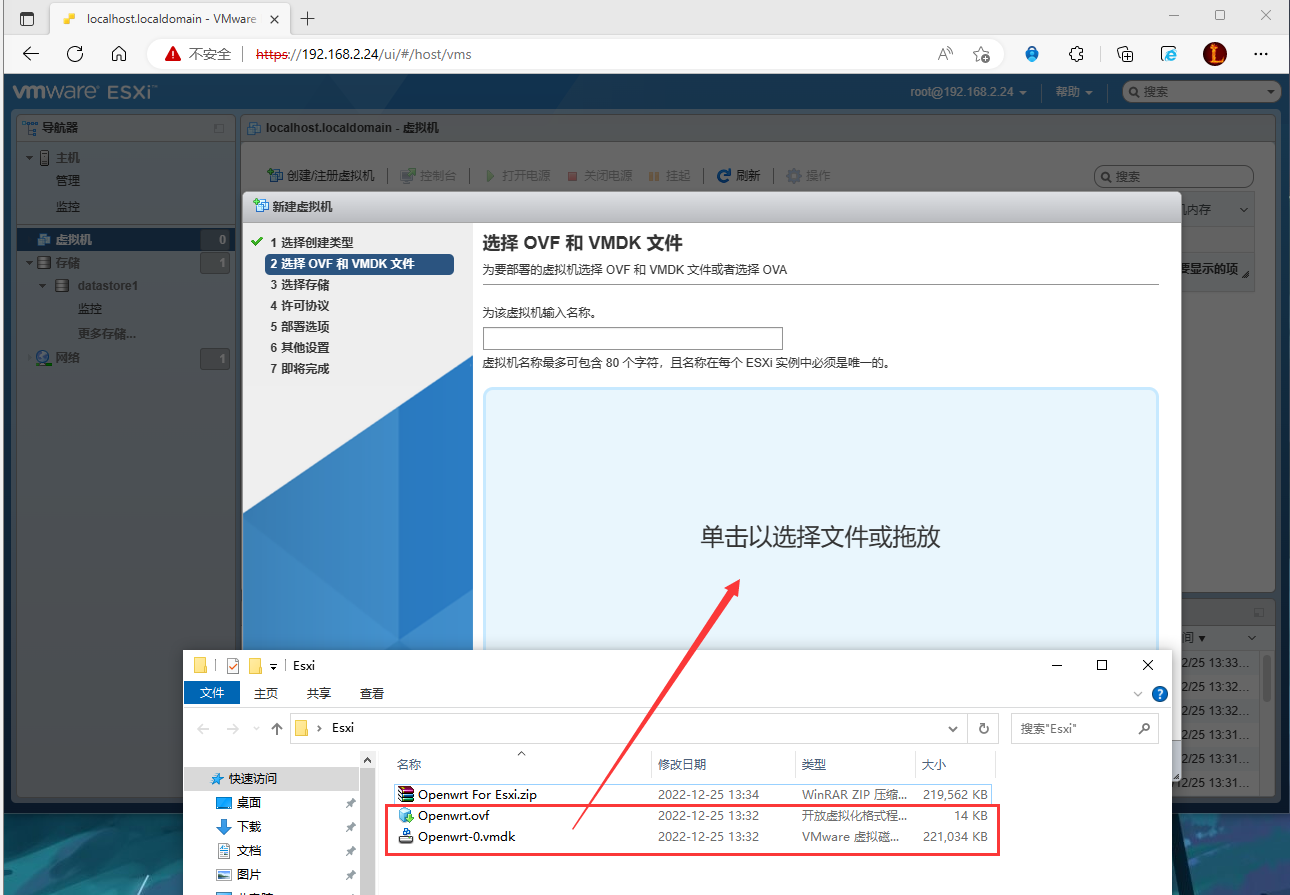Click the virtual machine name input field
Image resolution: width=1290 pixels, height=895 pixels.
click(632, 338)
